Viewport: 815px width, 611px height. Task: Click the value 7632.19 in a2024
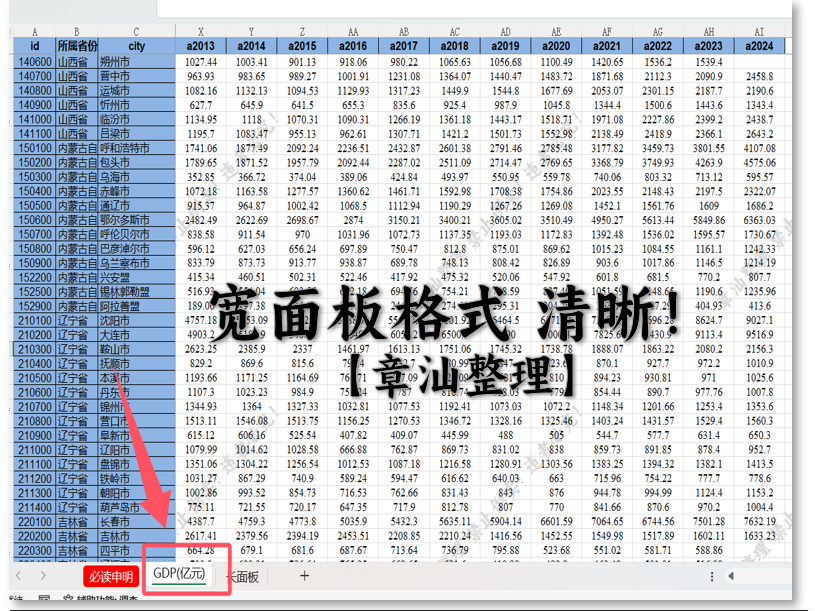(x=759, y=522)
